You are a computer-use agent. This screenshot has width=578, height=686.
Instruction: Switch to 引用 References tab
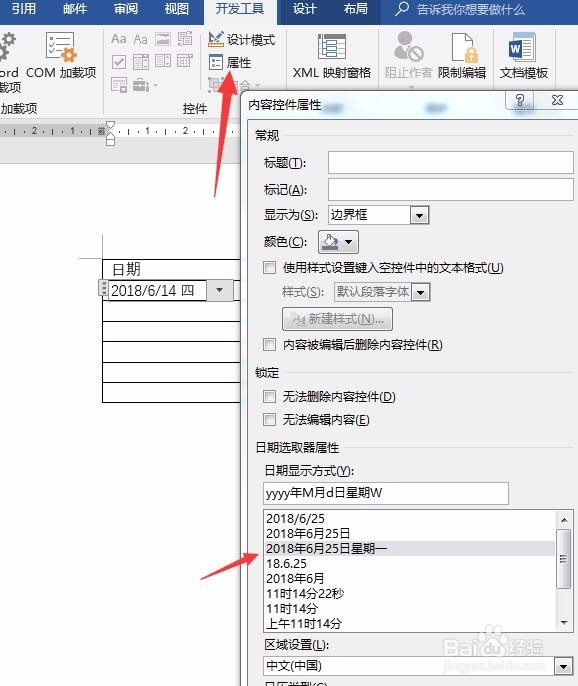(23, 9)
